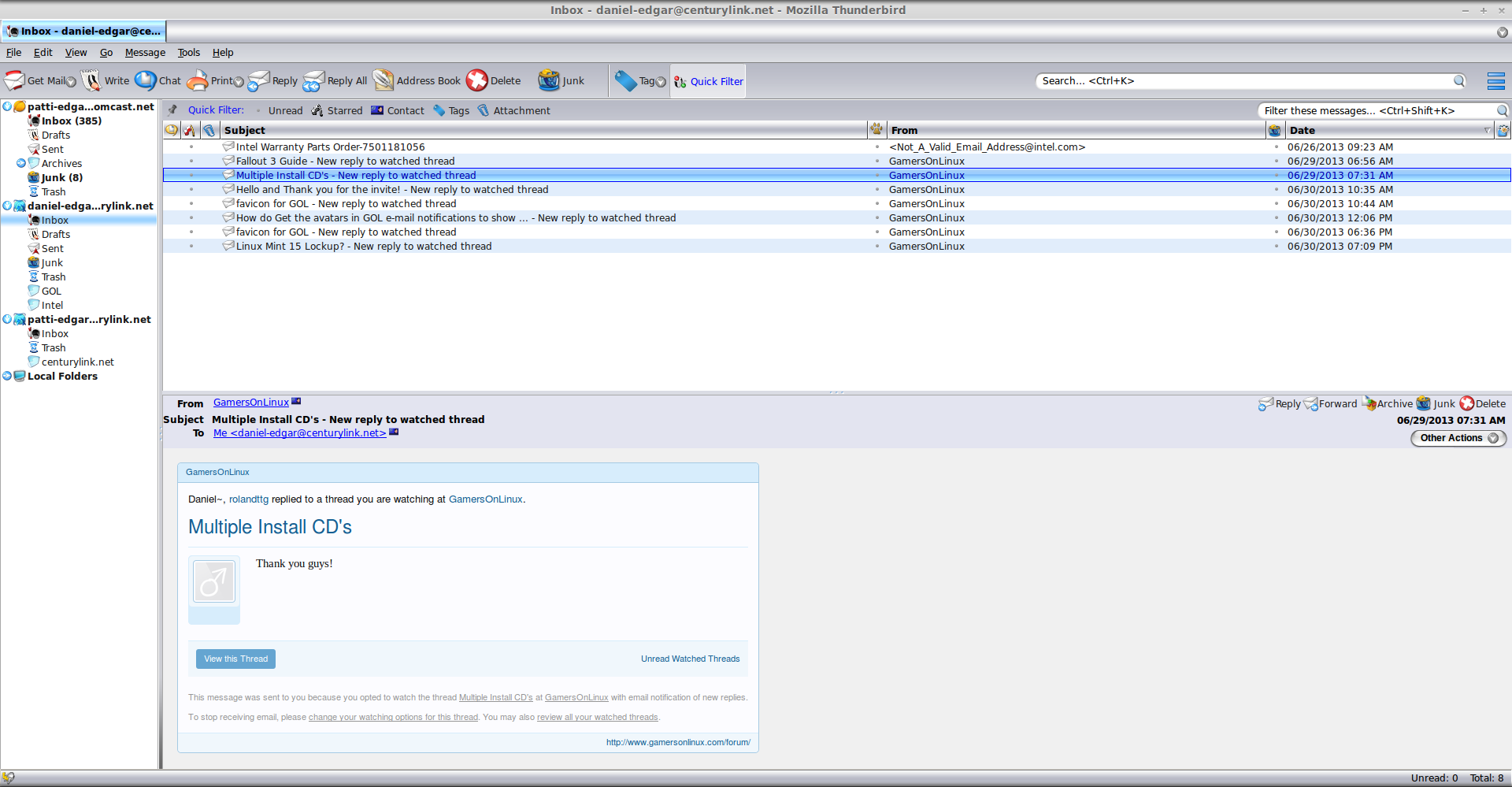Click the Tag toolbar button
This screenshot has width=1512, height=787.
[x=635, y=80]
